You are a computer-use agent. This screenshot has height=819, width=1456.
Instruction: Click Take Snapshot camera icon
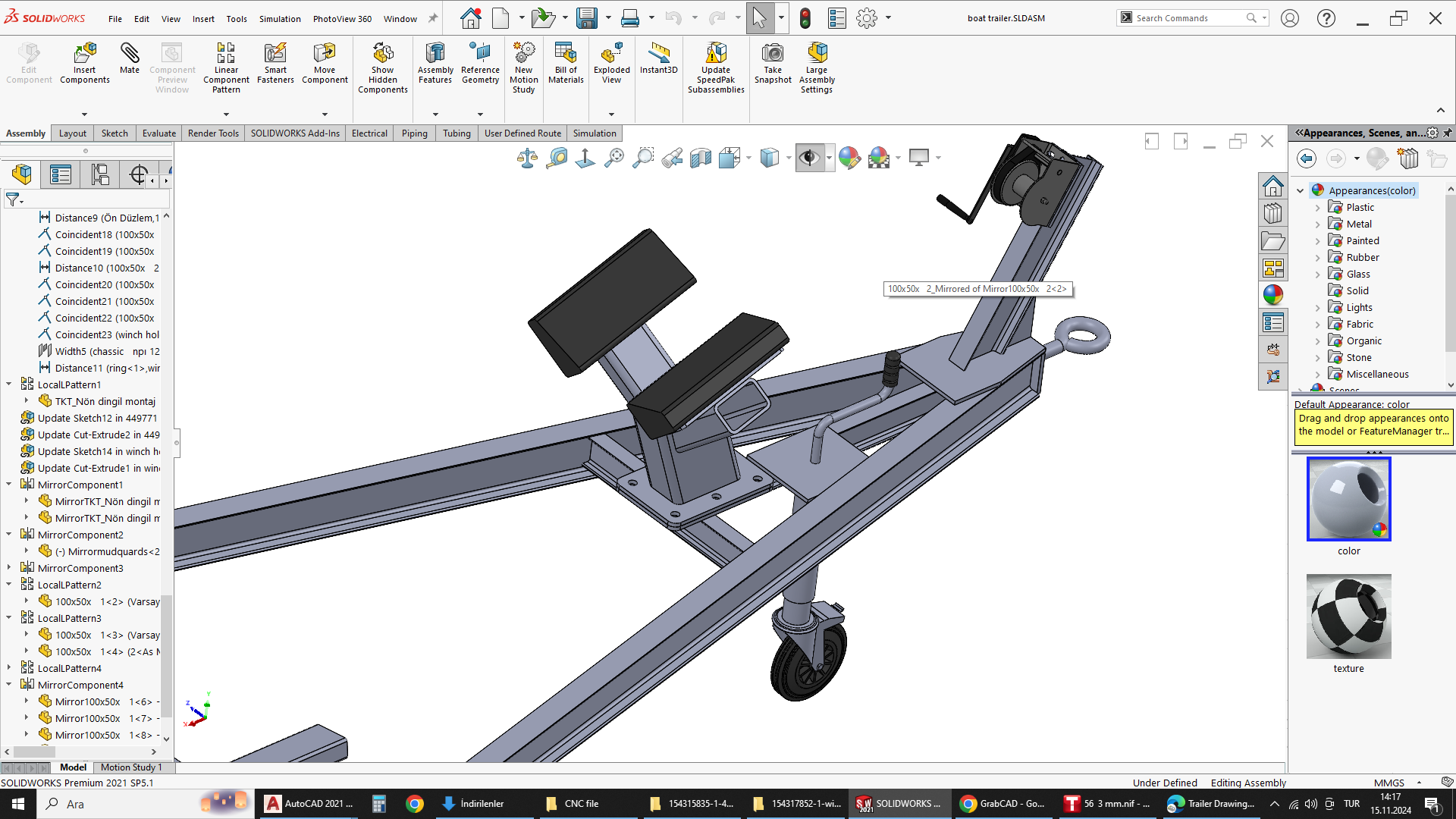[773, 53]
